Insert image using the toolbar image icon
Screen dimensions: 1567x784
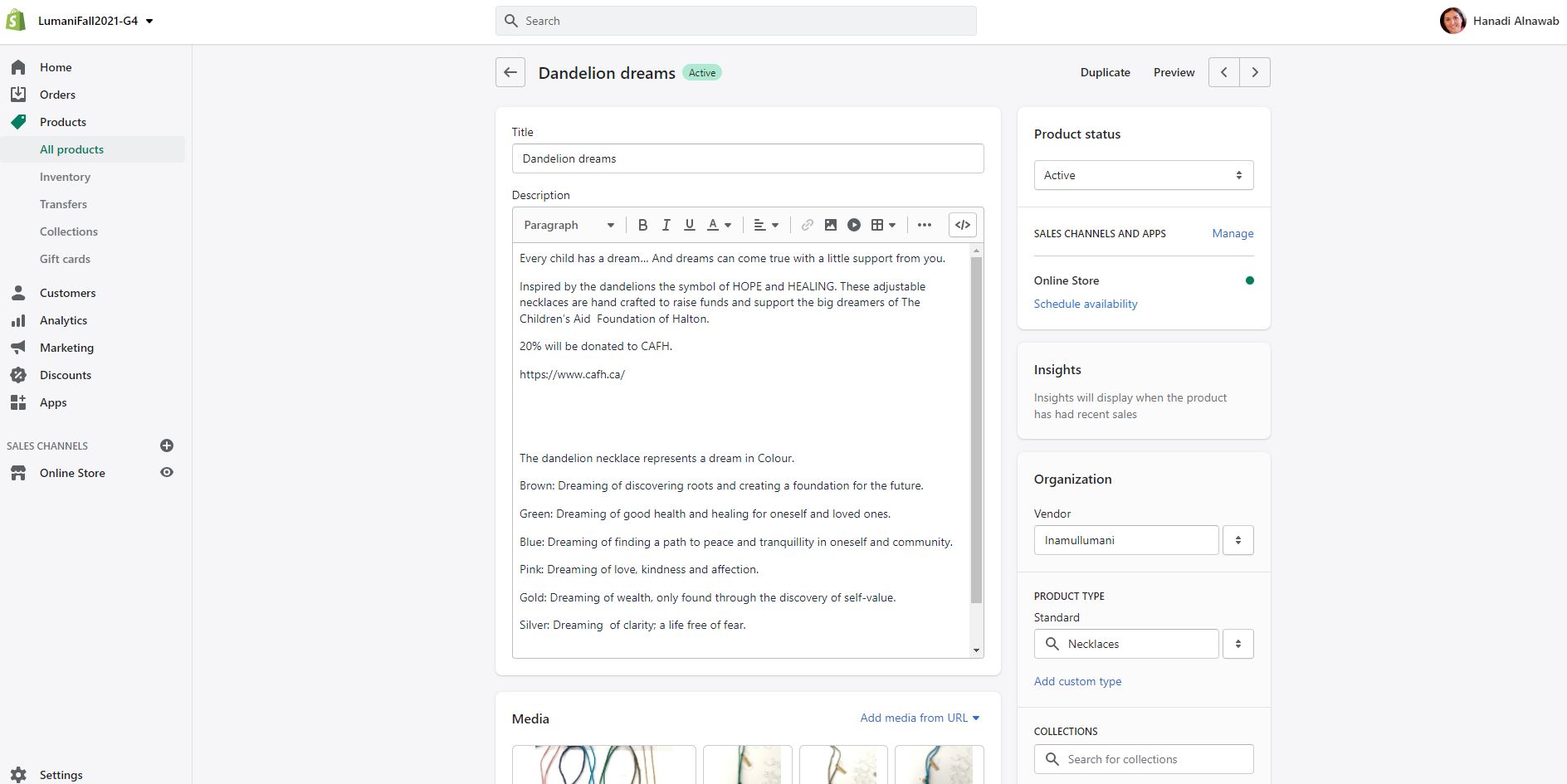coord(830,225)
